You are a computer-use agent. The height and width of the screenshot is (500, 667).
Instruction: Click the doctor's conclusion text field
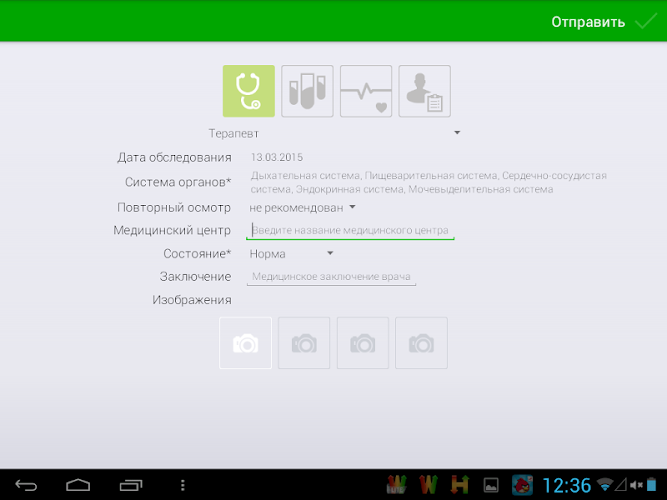(331, 277)
